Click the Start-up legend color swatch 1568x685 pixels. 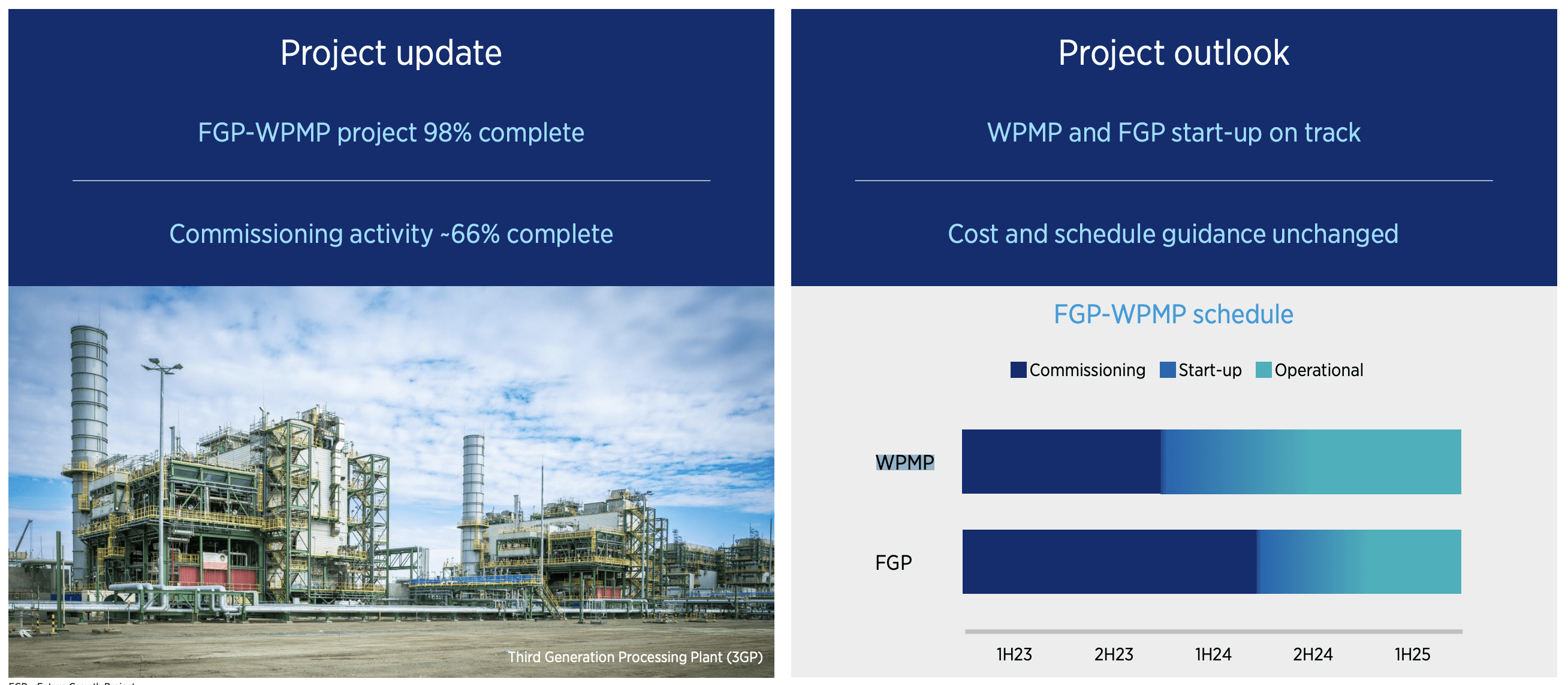pyautogui.click(x=1167, y=369)
